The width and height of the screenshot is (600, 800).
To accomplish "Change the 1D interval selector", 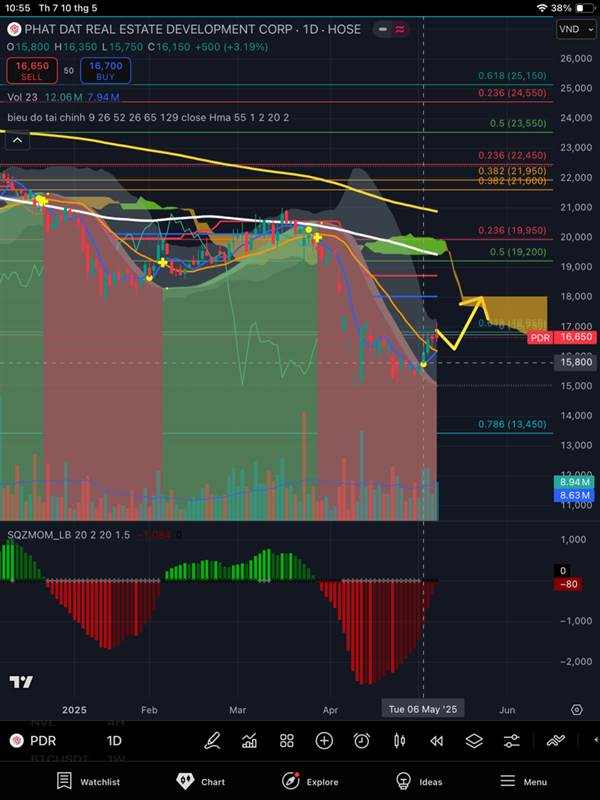I will [114, 740].
